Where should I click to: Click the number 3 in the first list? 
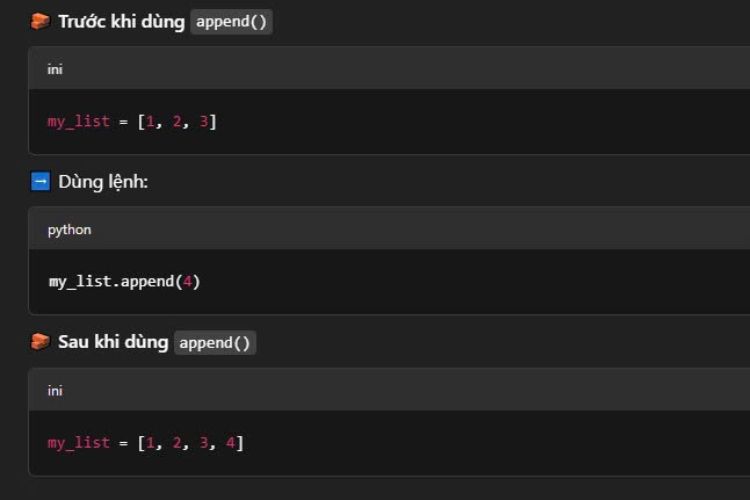204,121
